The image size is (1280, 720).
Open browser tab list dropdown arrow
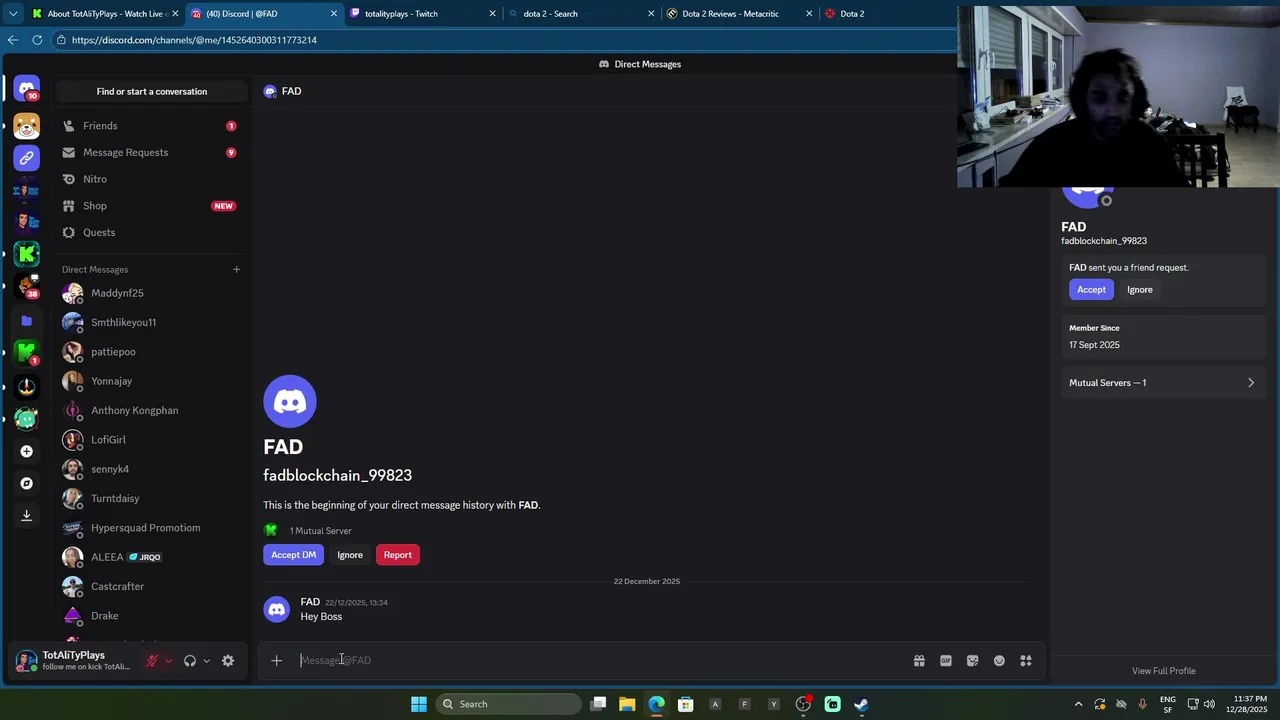13,14
